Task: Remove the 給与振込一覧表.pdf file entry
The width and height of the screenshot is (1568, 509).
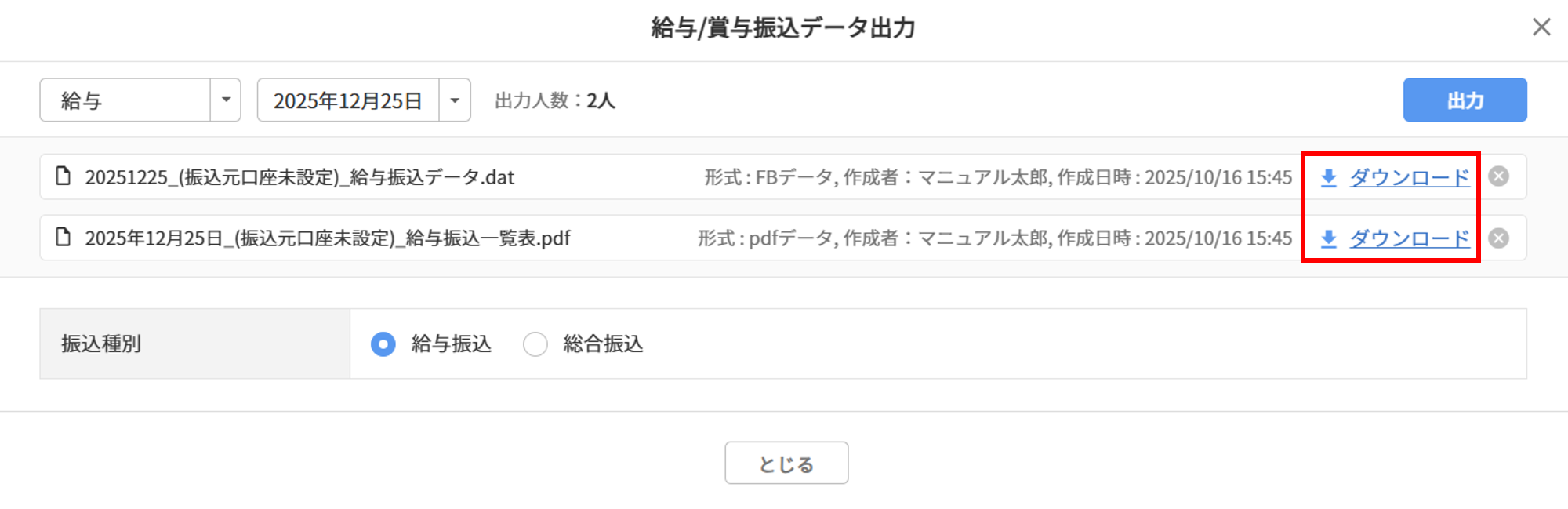Action: point(1498,238)
